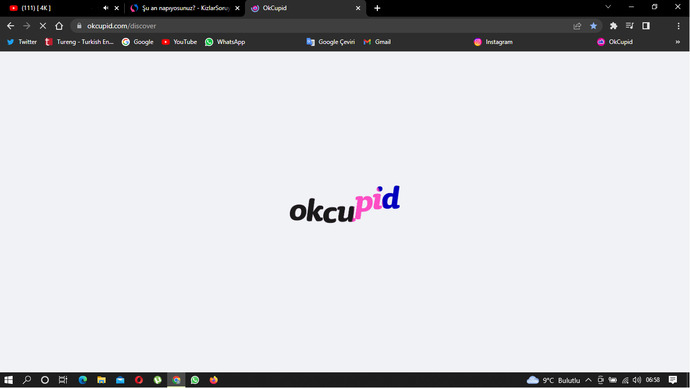This screenshot has height=388, width=690.
Task: Go forward using the arrow button
Action: tap(27, 26)
